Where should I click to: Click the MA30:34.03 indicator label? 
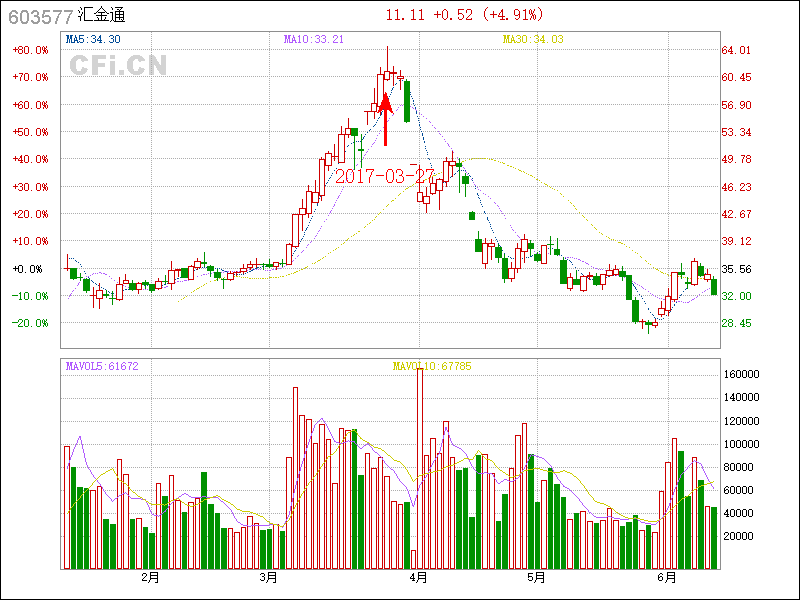(532, 39)
